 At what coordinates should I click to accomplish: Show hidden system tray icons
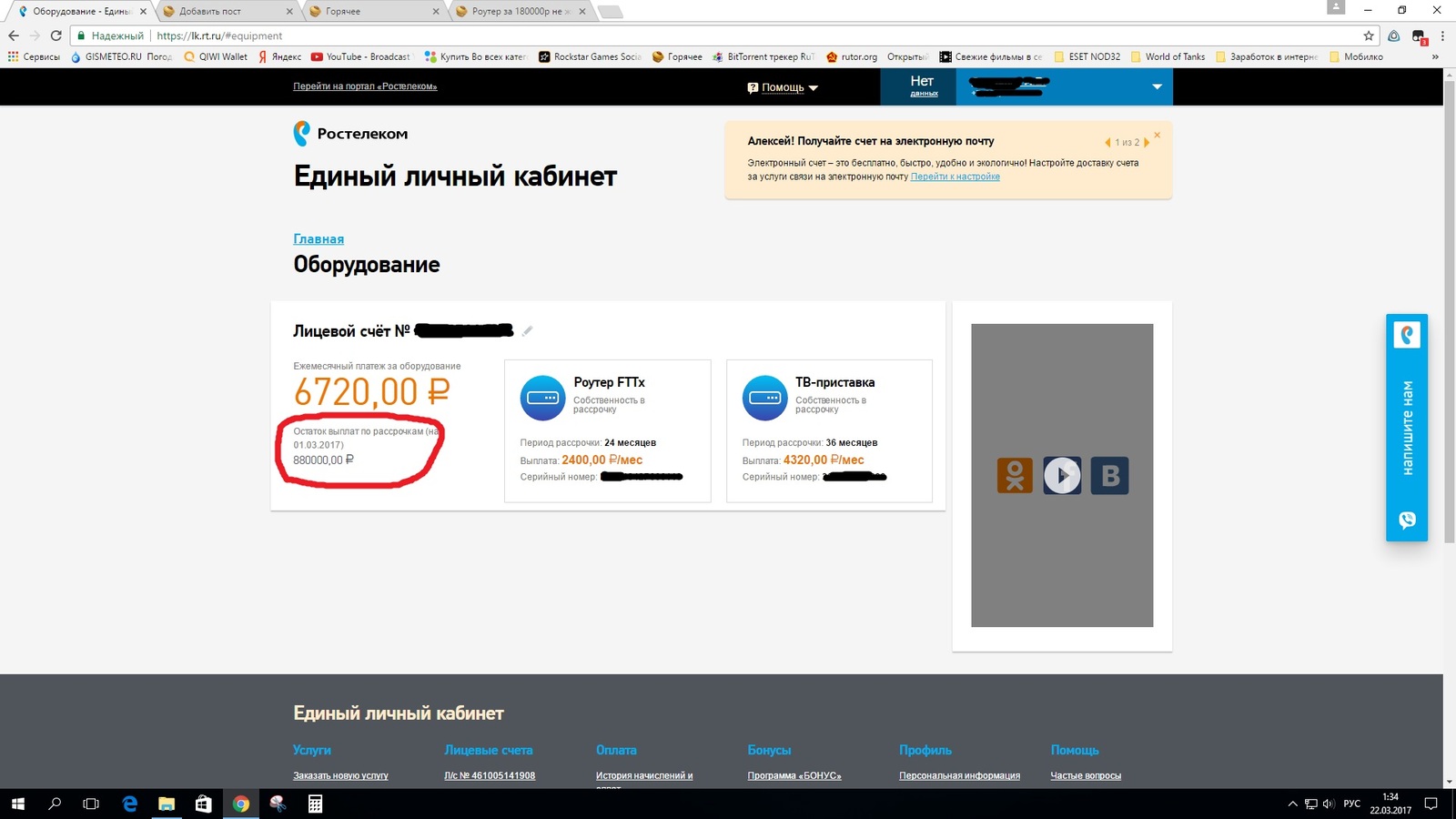pos(1292,804)
